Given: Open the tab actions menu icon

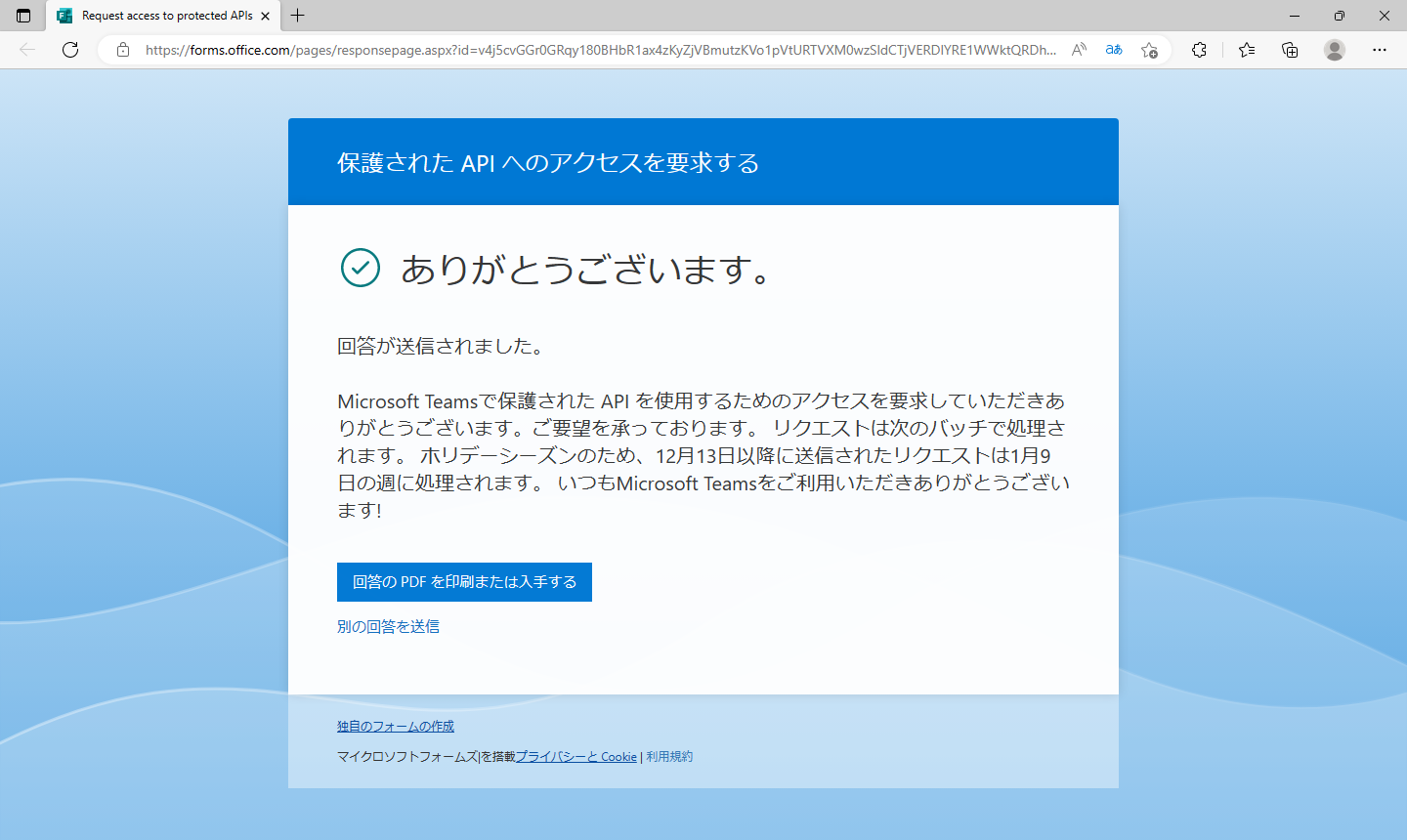Looking at the screenshot, I should [x=23, y=16].
